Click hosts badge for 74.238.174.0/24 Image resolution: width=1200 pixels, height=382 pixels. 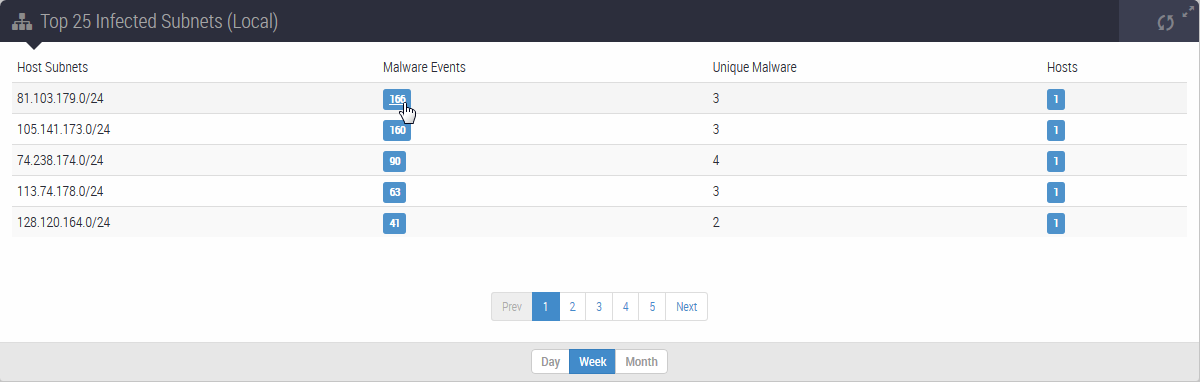tap(1056, 161)
